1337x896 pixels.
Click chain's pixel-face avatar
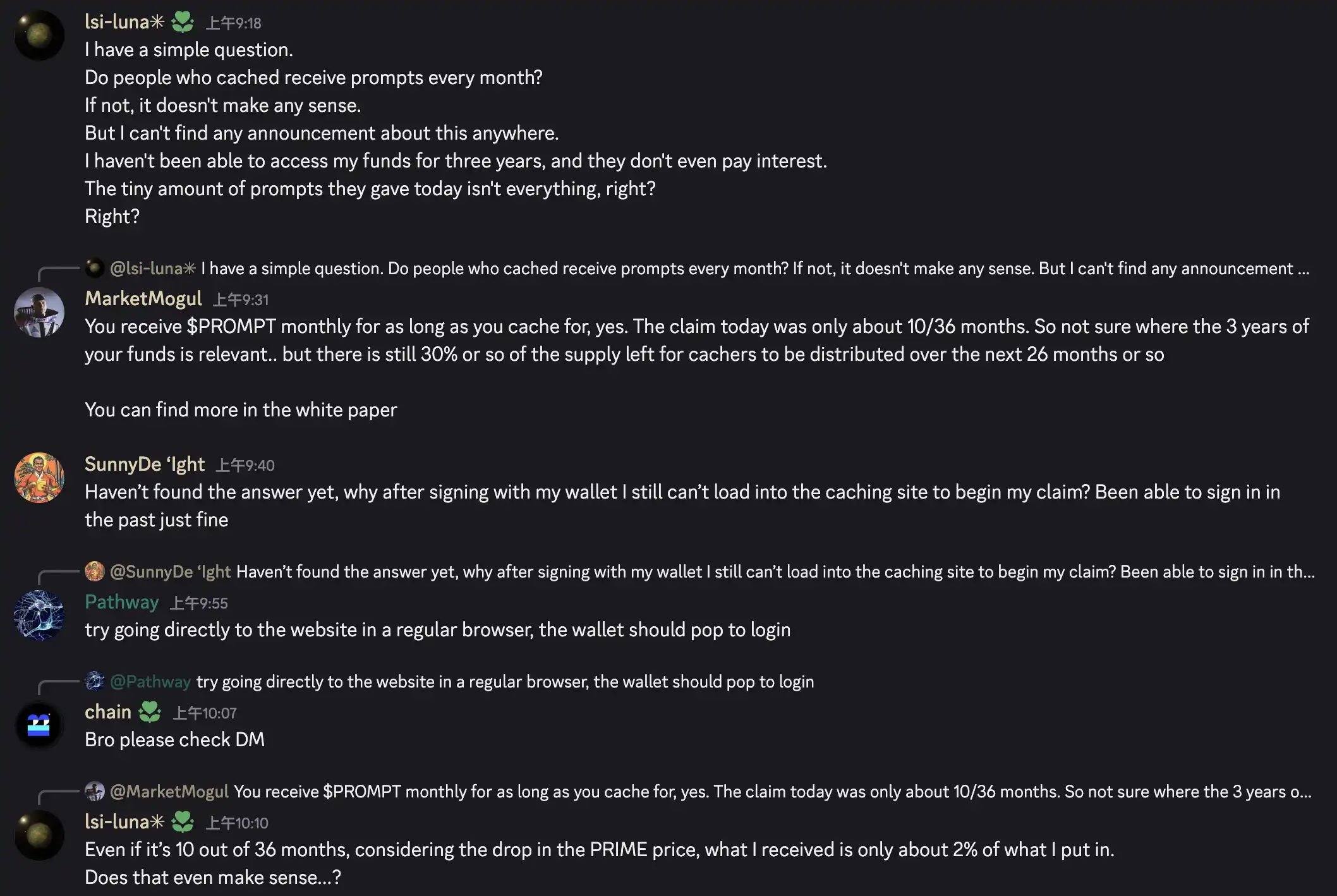[39, 725]
